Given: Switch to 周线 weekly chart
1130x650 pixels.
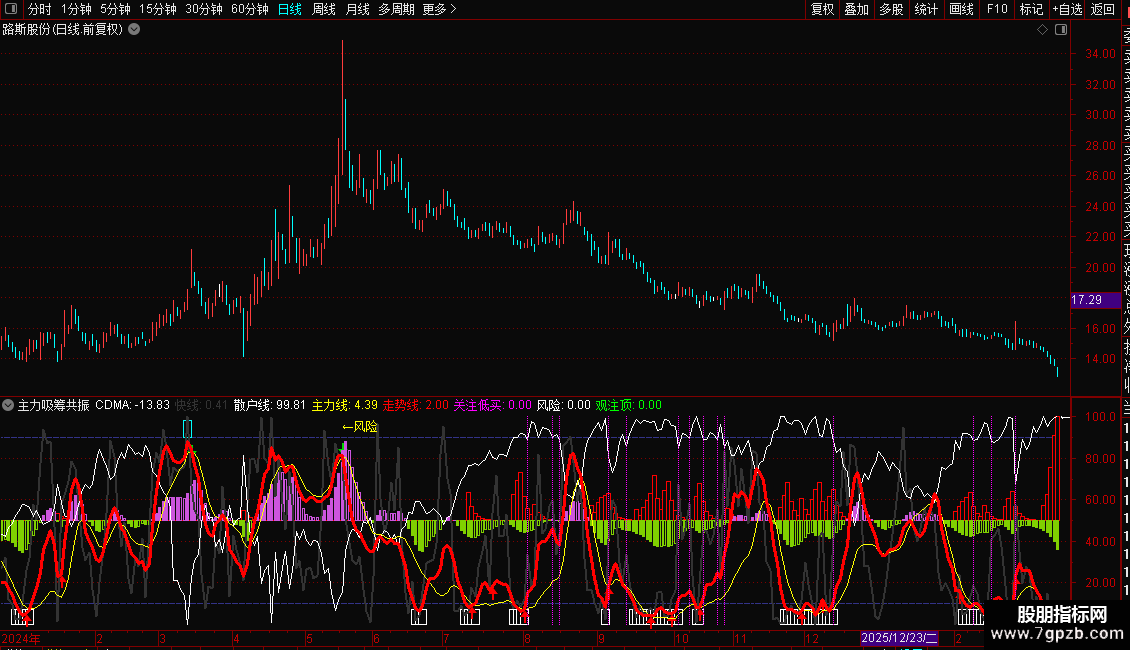Looking at the screenshot, I should point(324,9).
